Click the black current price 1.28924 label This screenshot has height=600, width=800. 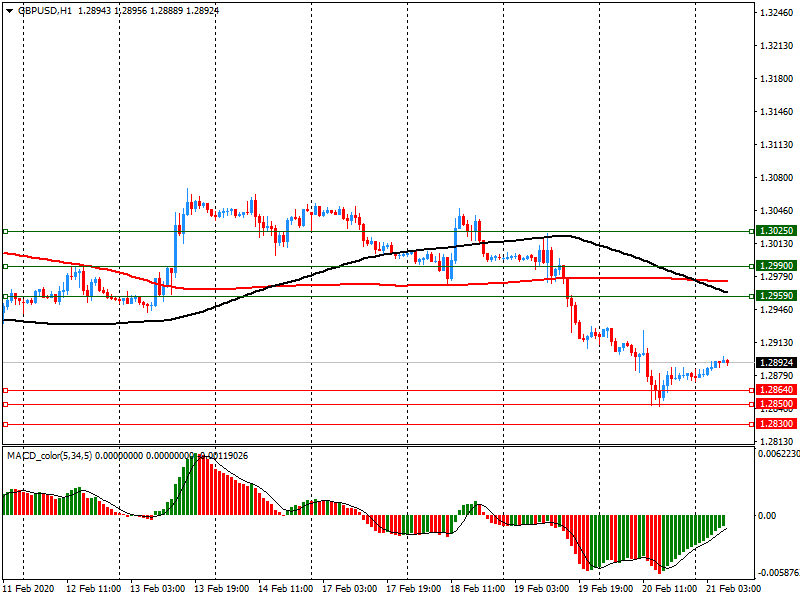pos(776,362)
